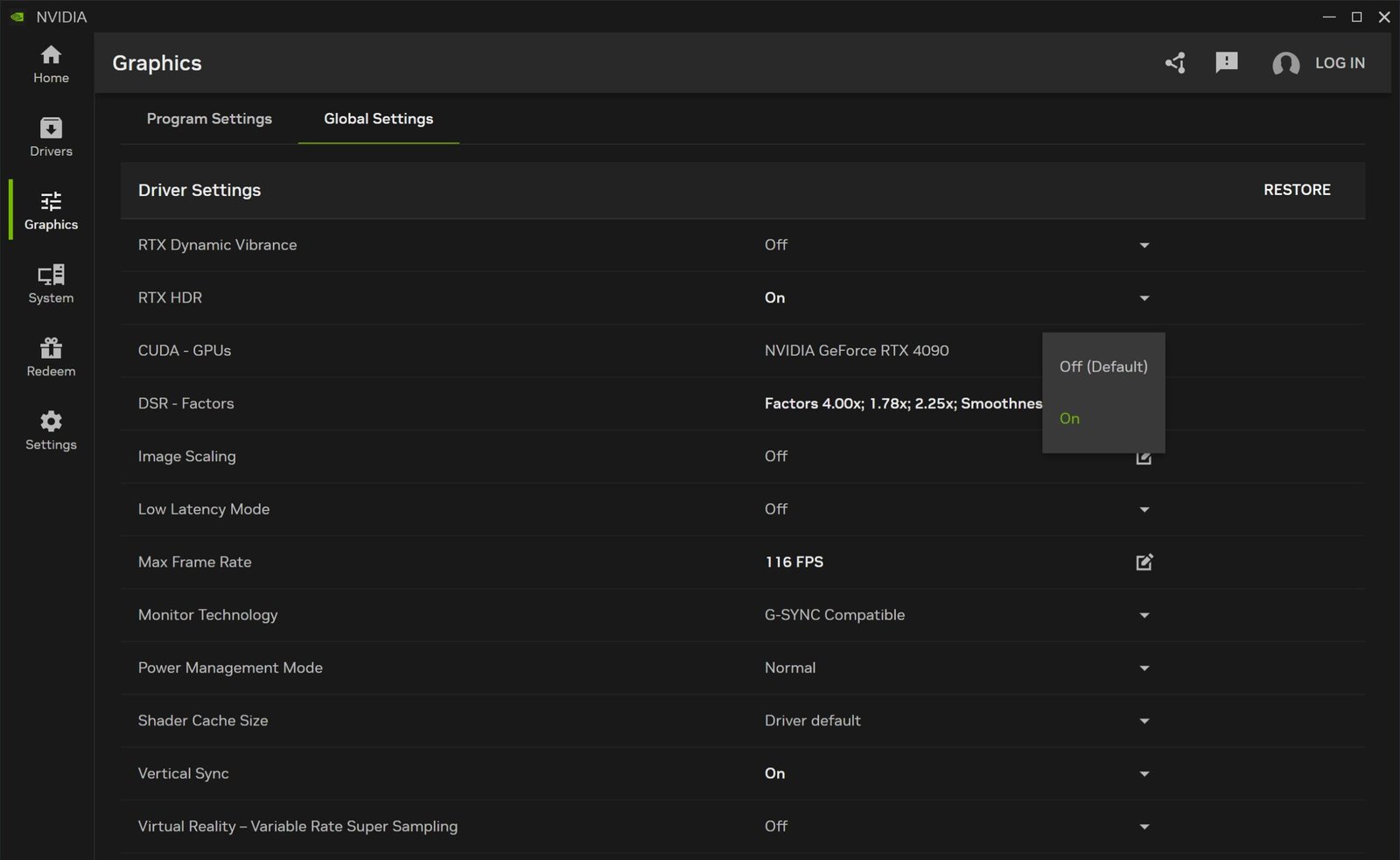Edit the Max Frame Rate value
Screen dimensions: 1400x860
[1144, 562]
